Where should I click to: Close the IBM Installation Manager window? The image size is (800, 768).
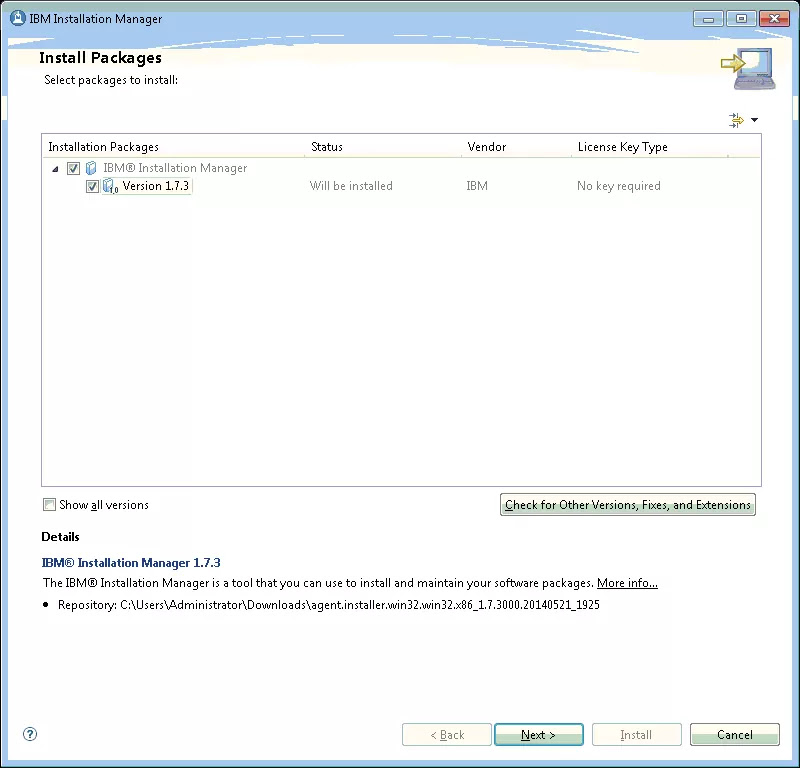[x=774, y=19]
